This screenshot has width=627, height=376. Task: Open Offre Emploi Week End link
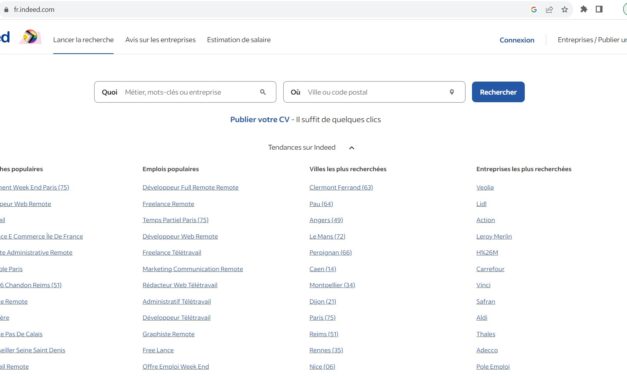click(x=176, y=366)
